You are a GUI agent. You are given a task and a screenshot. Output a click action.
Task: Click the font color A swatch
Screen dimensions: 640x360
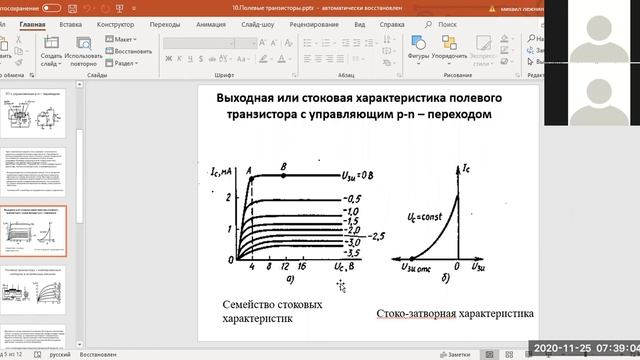281,59
